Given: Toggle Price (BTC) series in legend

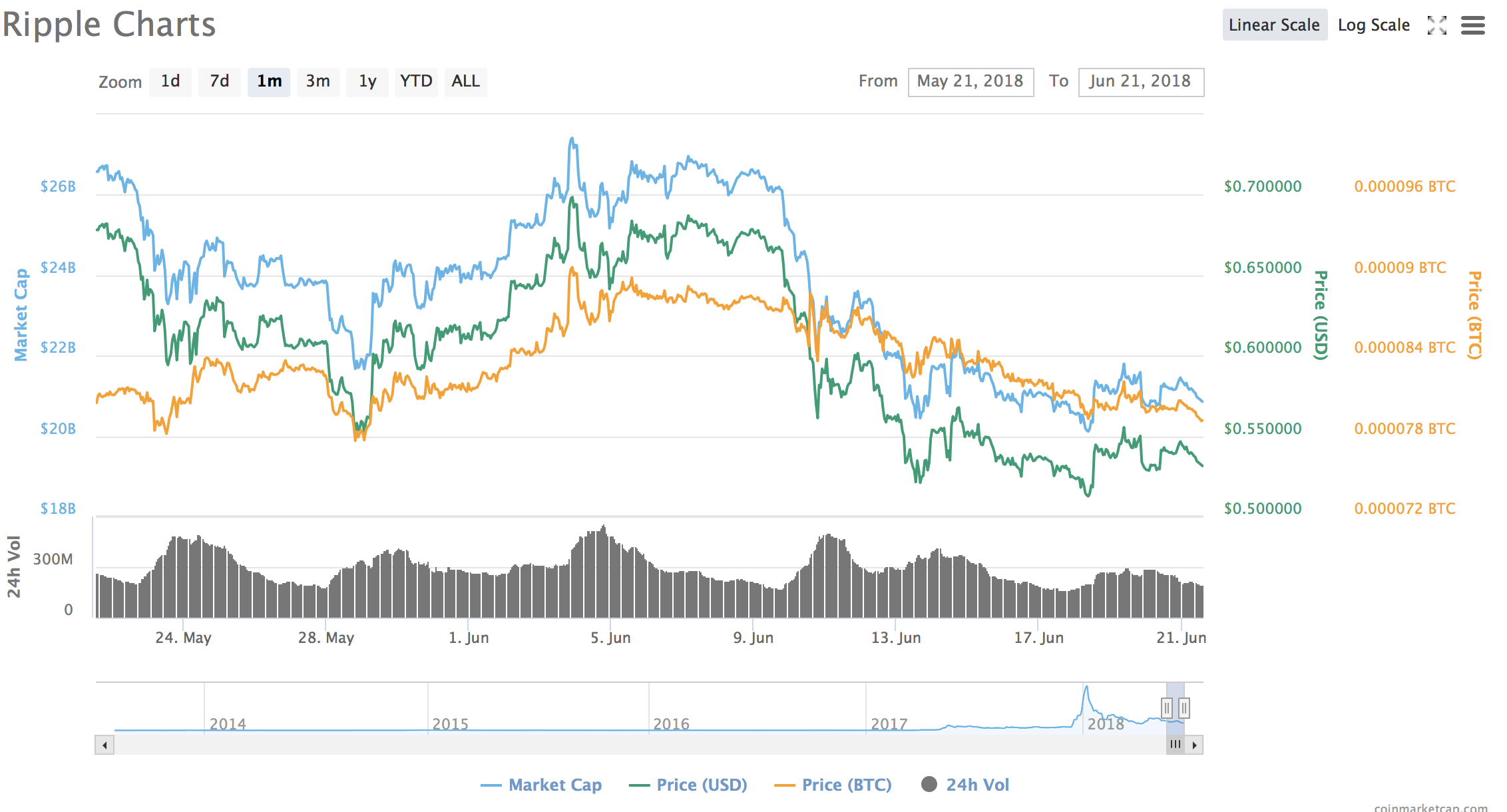Looking at the screenshot, I should 833,785.
